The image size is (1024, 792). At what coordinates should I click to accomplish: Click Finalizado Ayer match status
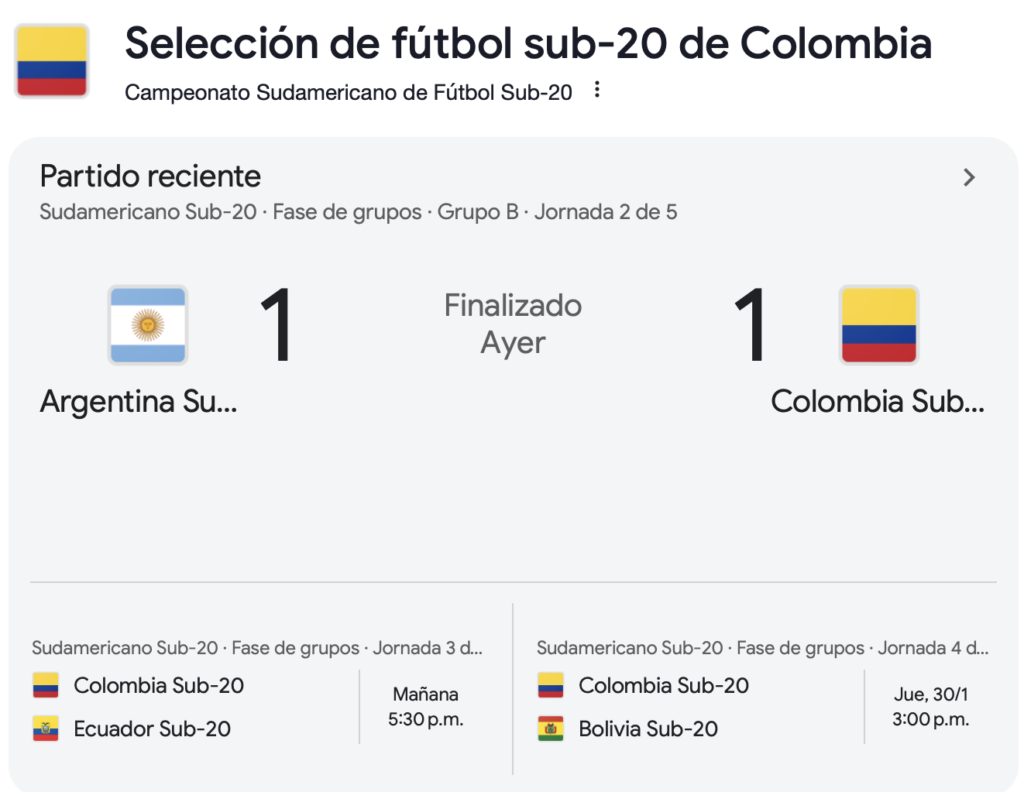[x=513, y=324]
